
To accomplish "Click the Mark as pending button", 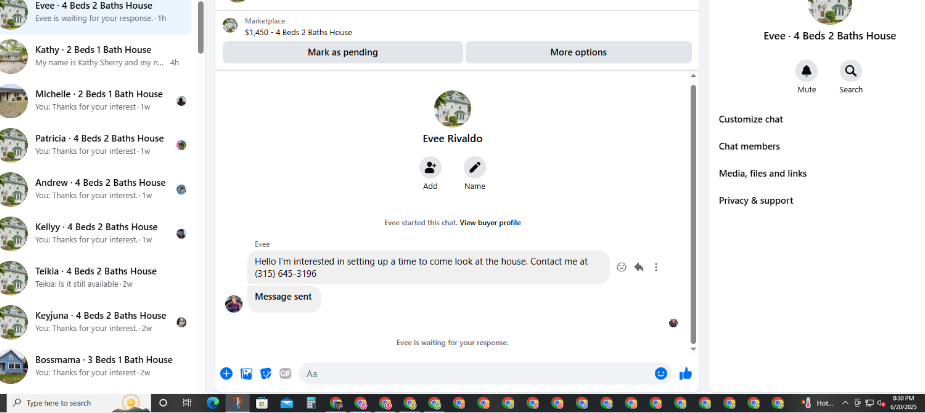I will coord(343,53).
